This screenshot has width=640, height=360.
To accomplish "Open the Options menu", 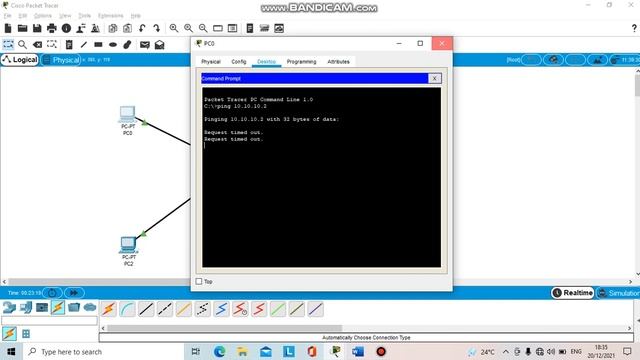I will tap(43, 16).
